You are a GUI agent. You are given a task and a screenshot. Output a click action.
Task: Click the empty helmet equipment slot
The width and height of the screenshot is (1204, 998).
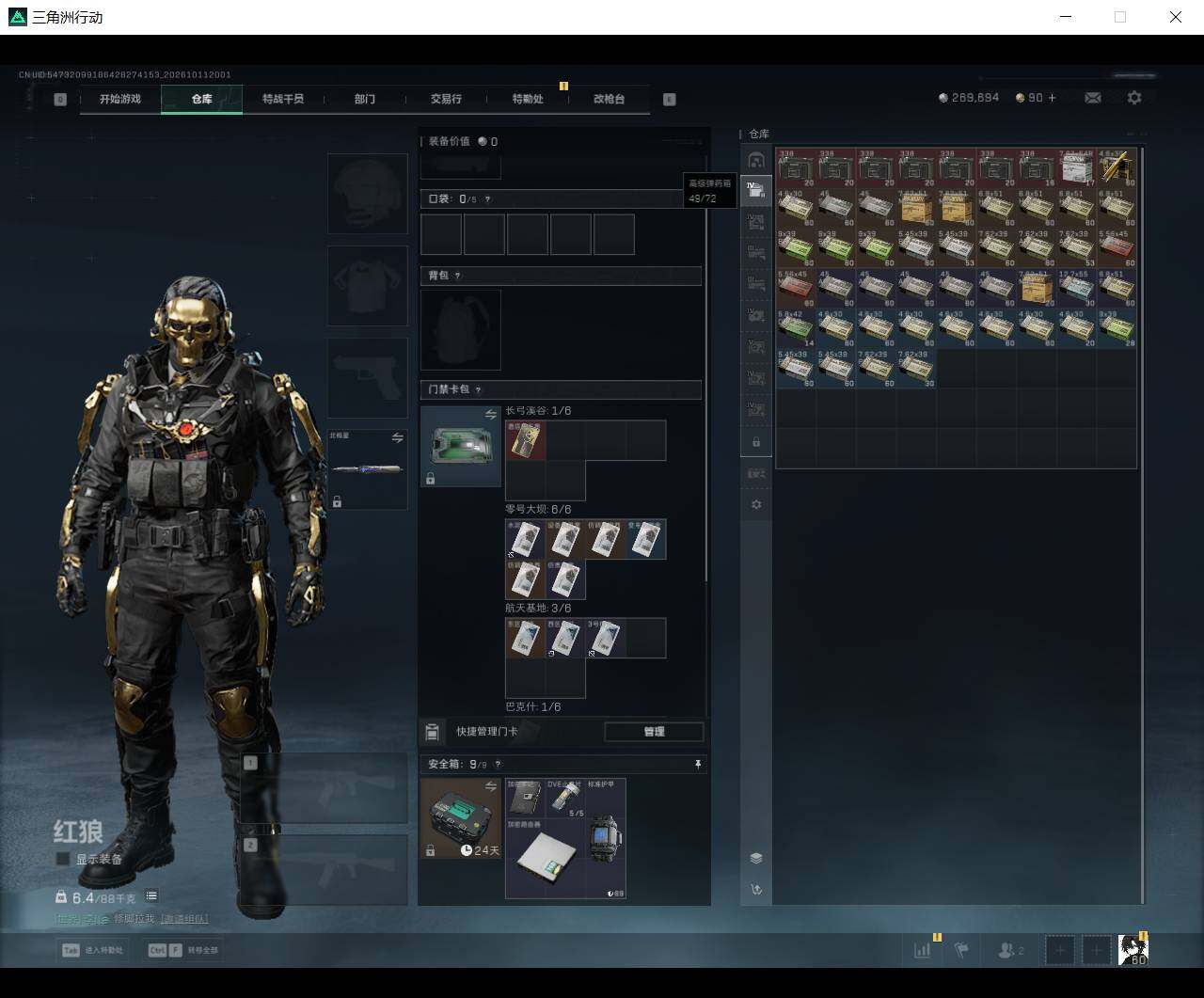367,194
